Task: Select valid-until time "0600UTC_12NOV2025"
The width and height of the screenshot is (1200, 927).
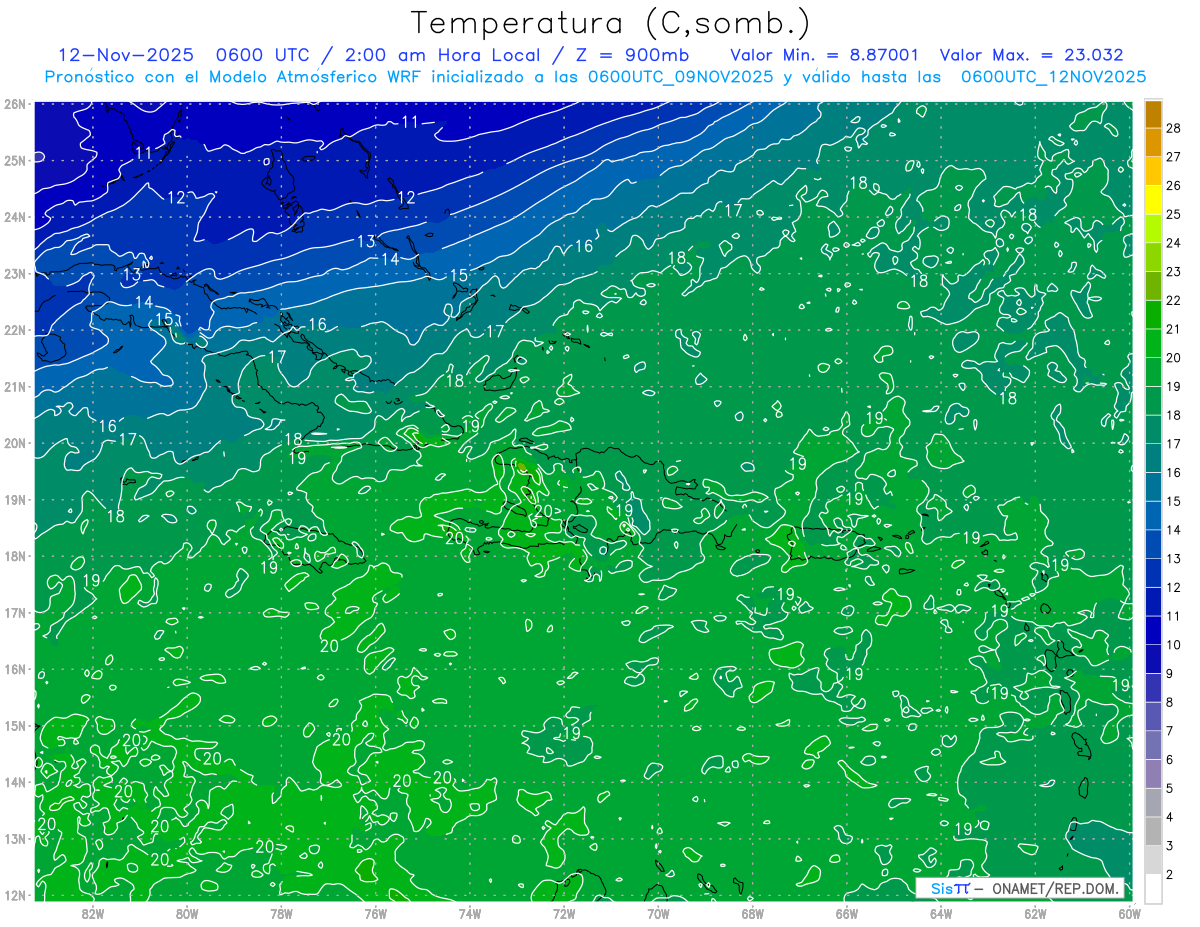Action: [x=1053, y=76]
